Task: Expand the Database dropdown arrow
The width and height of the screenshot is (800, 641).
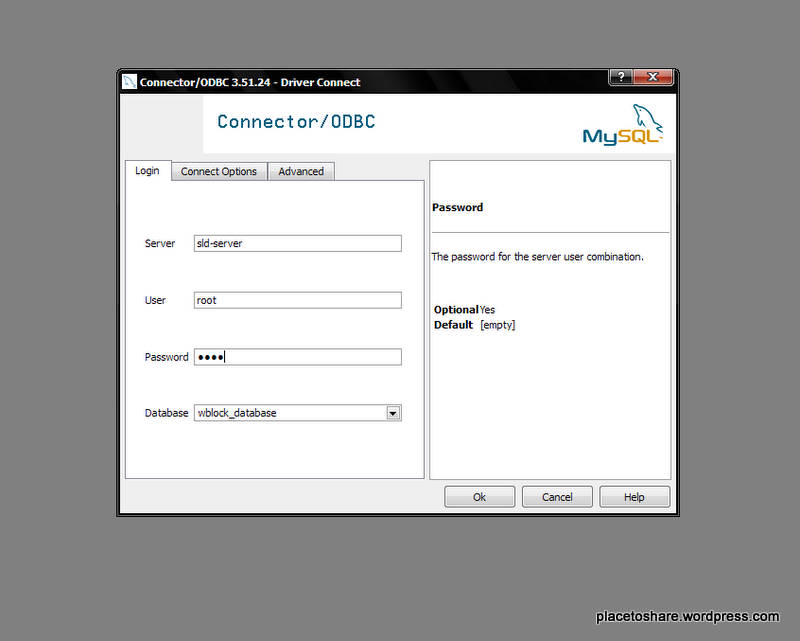Action: (393, 413)
